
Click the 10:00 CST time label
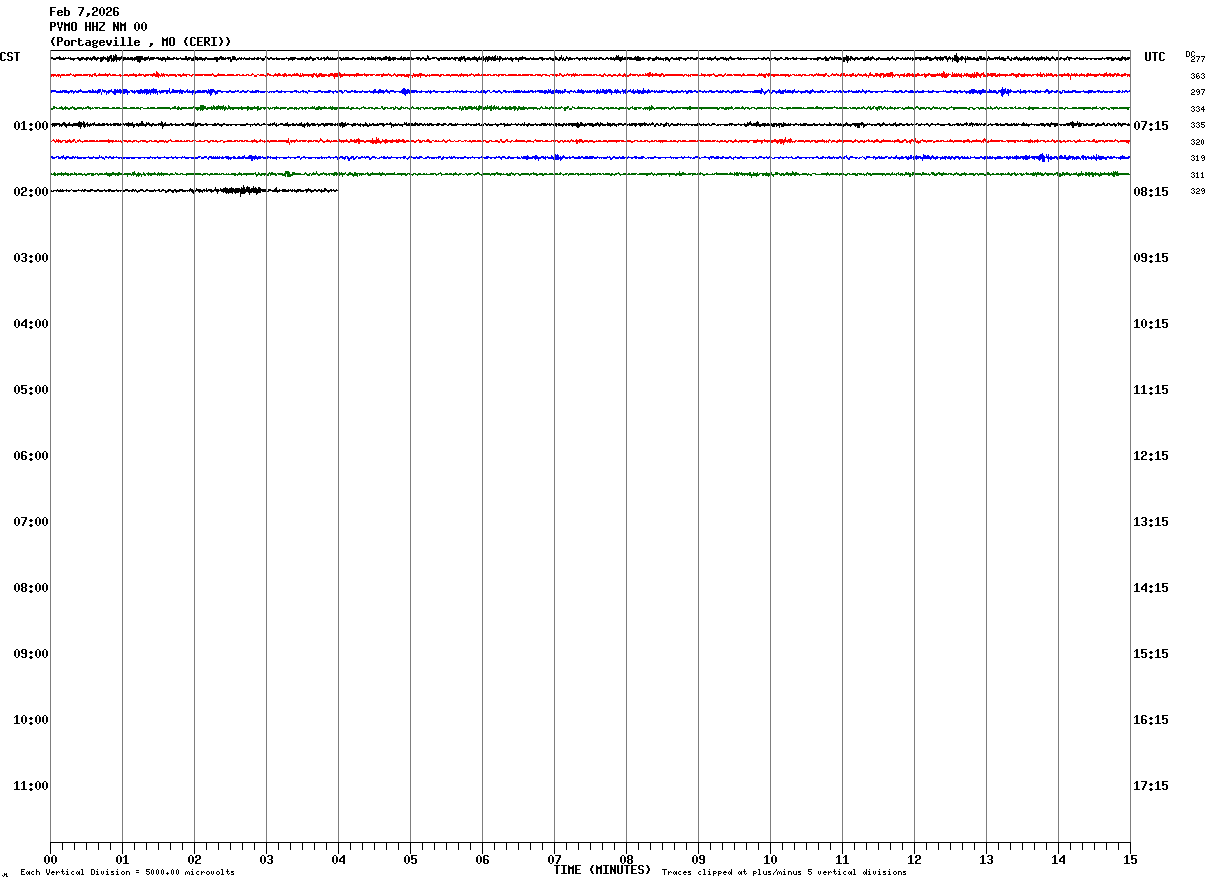pos(31,720)
